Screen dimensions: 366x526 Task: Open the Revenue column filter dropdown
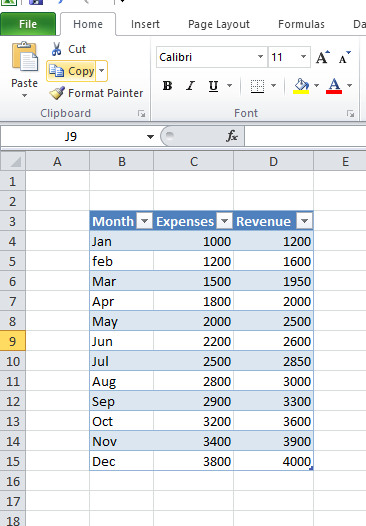point(304,221)
